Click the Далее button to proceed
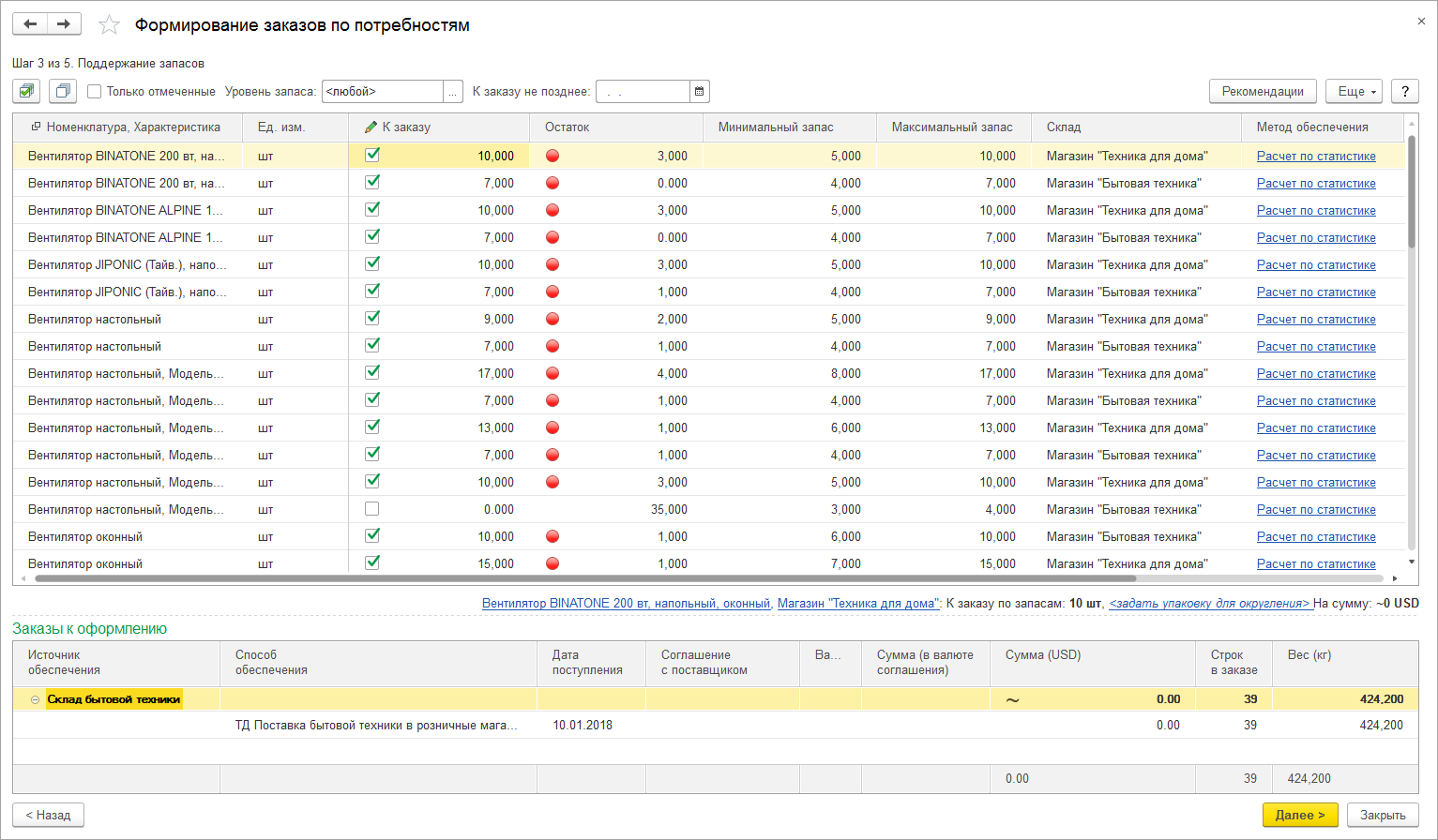This screenshot has height=840, width=1438. point(1299,815)
